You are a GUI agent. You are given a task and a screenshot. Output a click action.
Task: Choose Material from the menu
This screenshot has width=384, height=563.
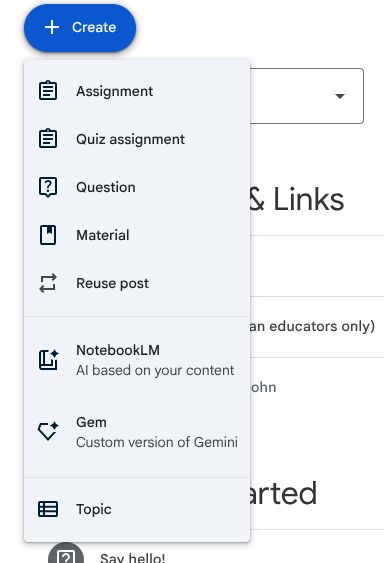pyautogui.click(x=137, y=235)
